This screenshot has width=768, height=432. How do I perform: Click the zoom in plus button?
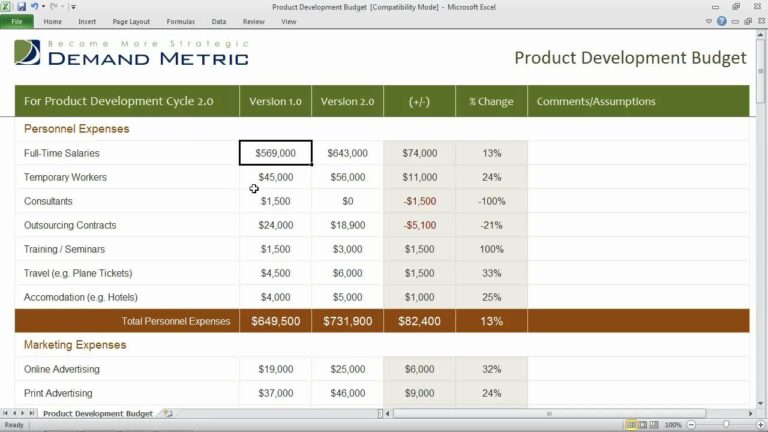[759, 425]
